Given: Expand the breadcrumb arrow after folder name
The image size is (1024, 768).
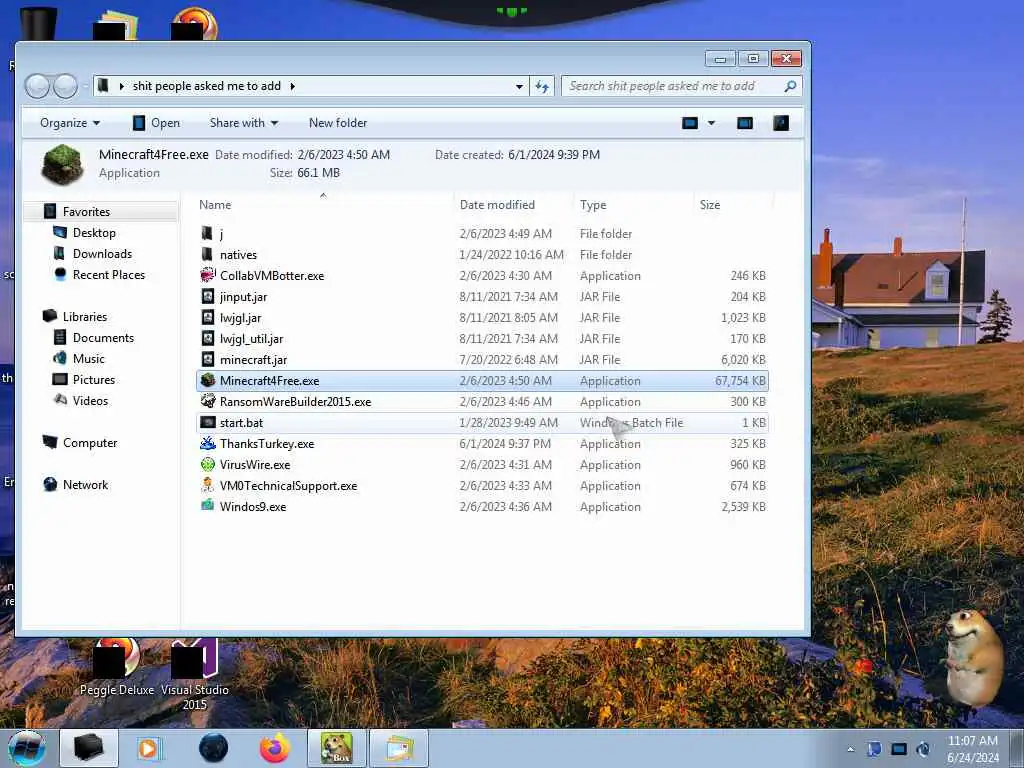Looking at the screenshot, I should (292, 86).
